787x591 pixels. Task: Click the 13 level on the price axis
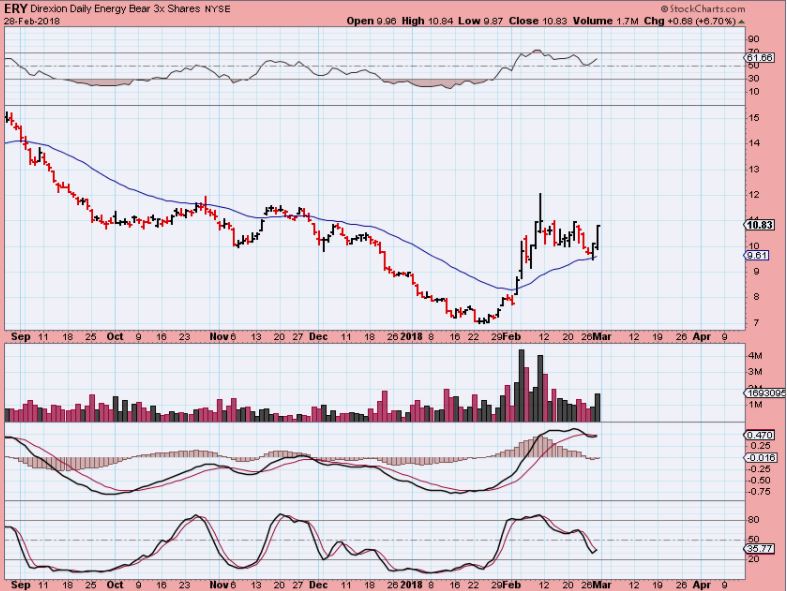(753, 169)
